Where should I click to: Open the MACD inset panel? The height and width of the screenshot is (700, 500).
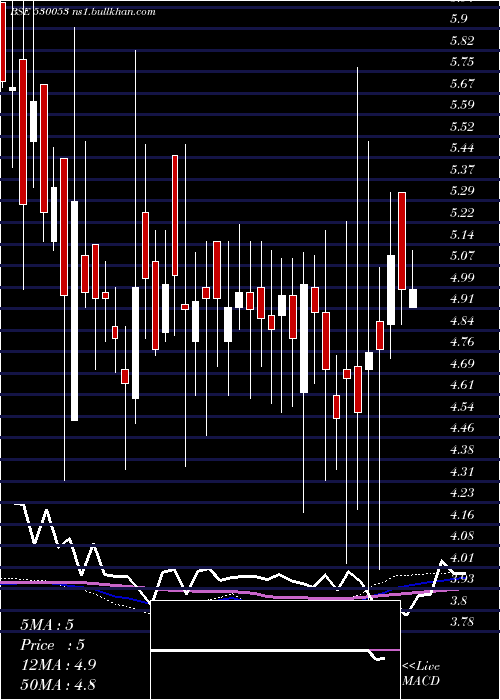pyautogui.click(x=275, y=650)
